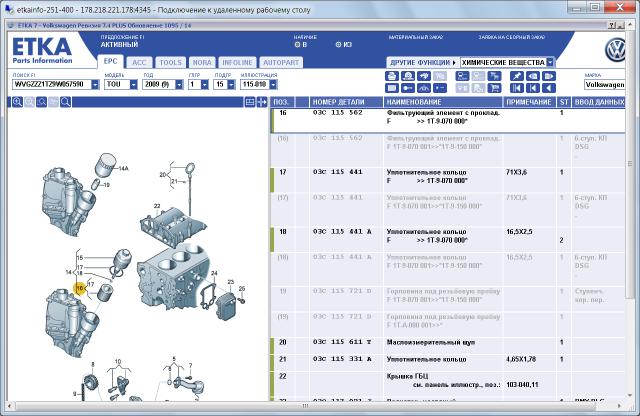Open the AUTOPART tab
The image size is (640, 416).
coord(281,62)
